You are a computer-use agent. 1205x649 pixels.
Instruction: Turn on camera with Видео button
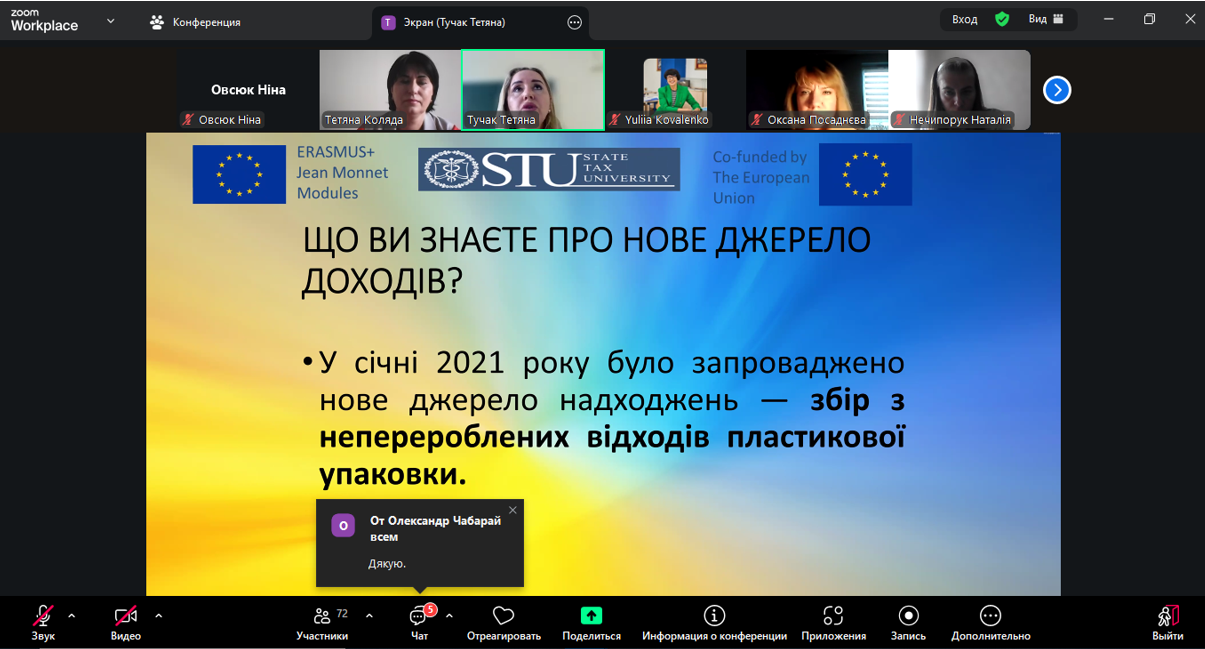(x=126, y=617)
